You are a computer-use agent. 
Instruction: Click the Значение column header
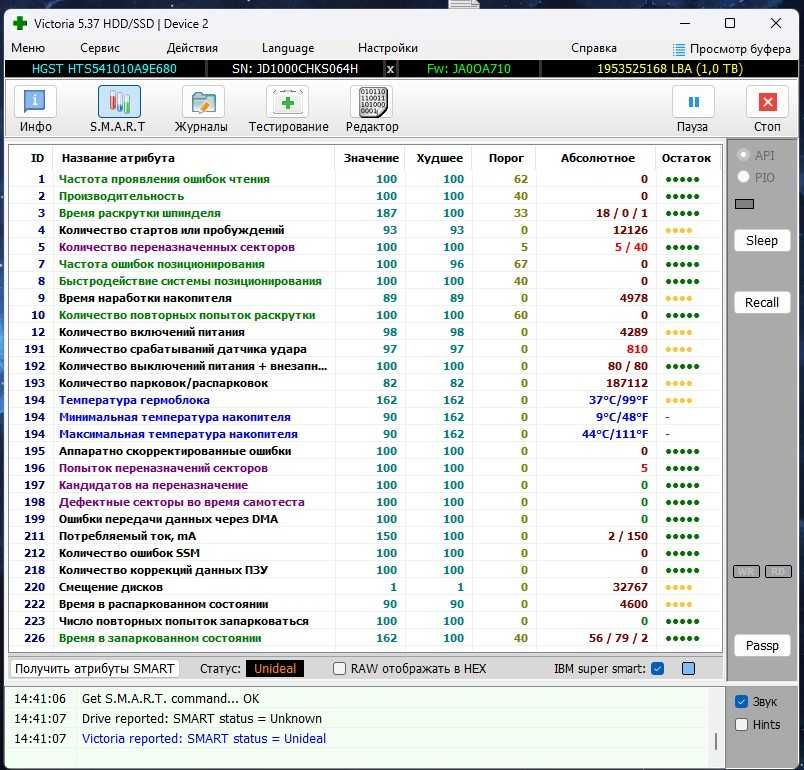371,158
